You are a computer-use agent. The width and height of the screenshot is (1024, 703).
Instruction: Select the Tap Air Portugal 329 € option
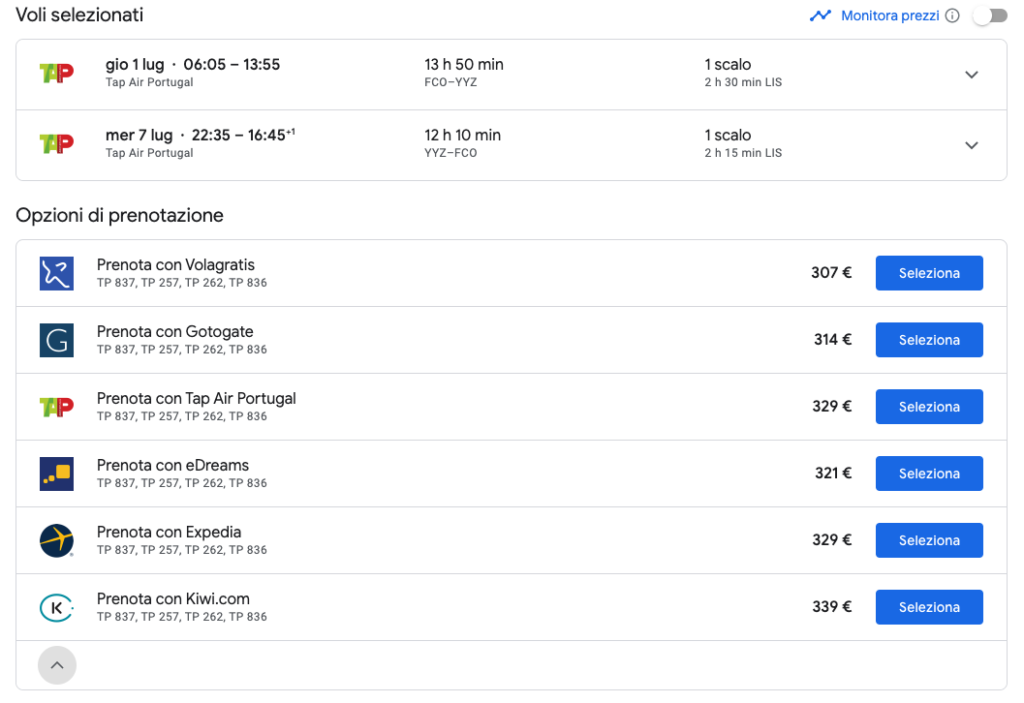(929, 406)
